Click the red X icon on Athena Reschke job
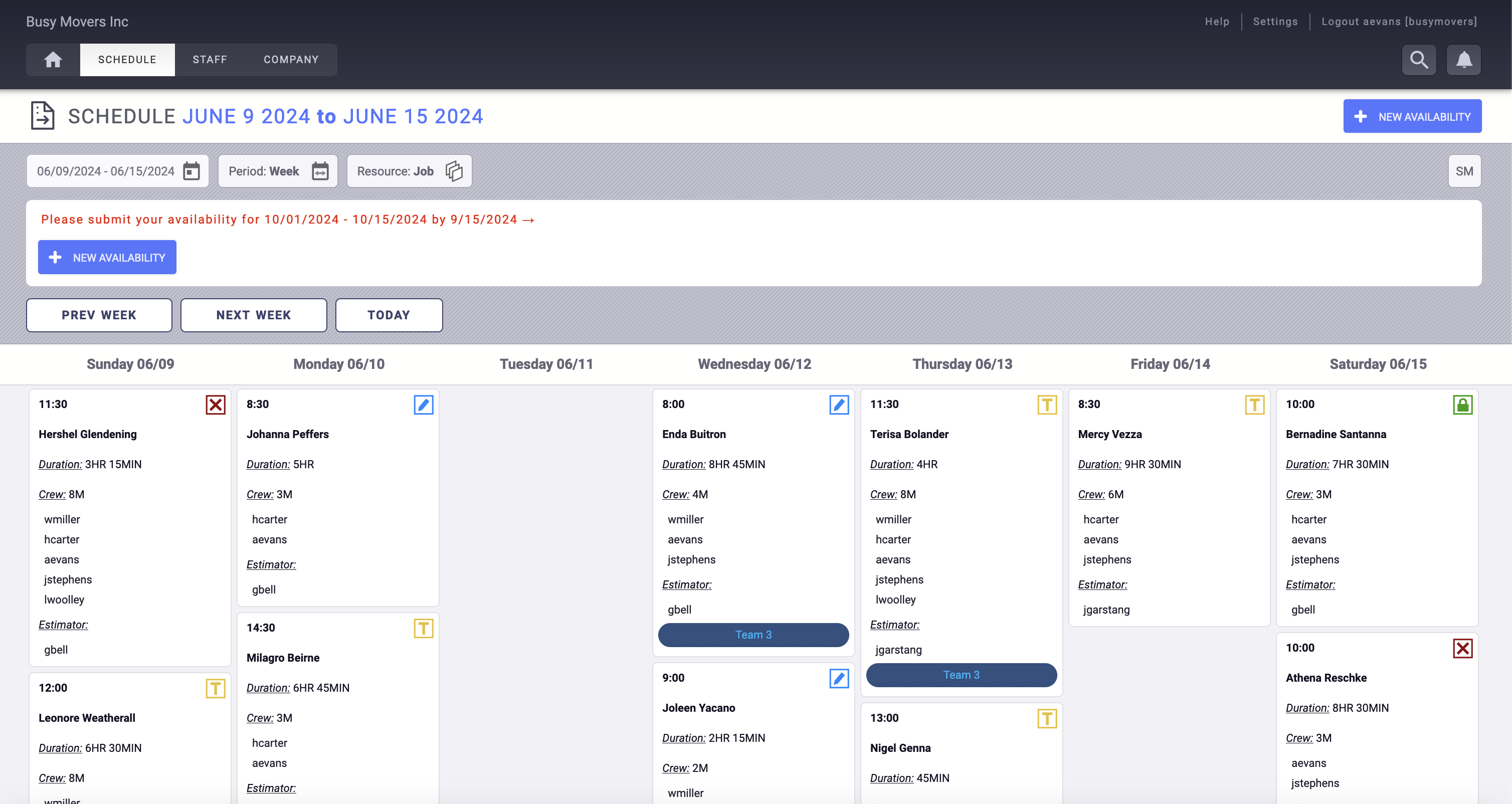The width and height of the screenshot is (1512, 804). (x=1462, y=648)
